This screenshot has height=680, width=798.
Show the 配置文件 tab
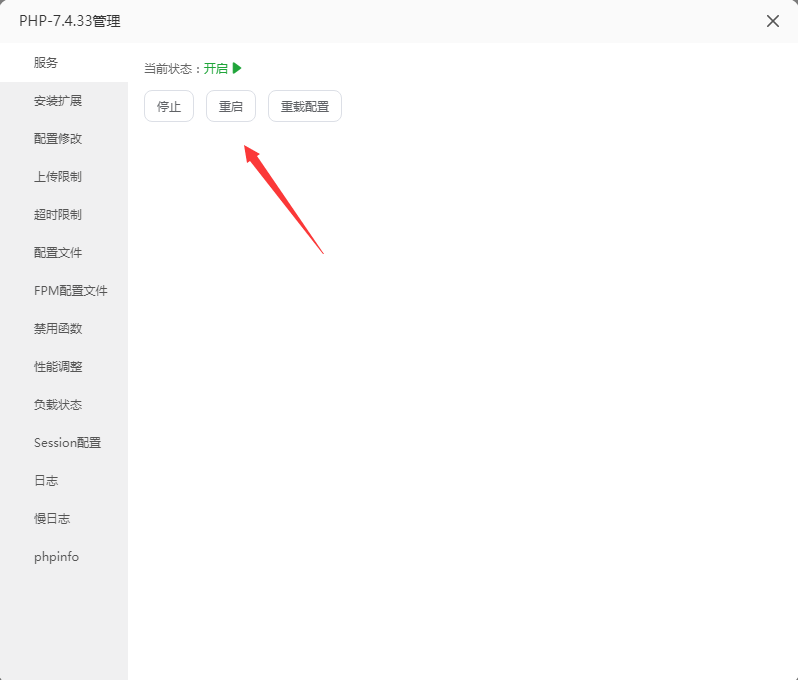58,253
